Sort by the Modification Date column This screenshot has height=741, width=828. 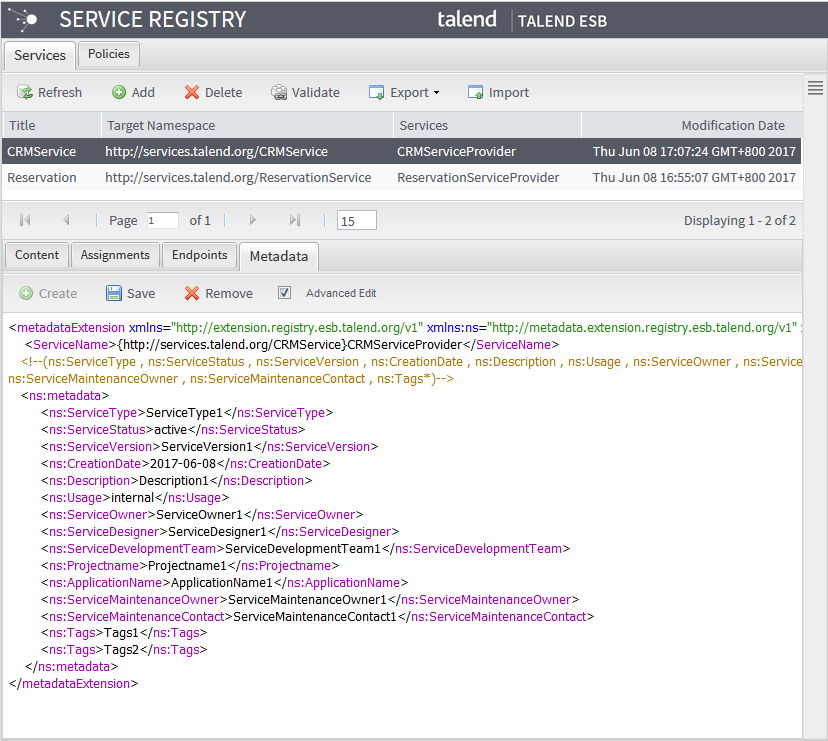coord(732,125)
